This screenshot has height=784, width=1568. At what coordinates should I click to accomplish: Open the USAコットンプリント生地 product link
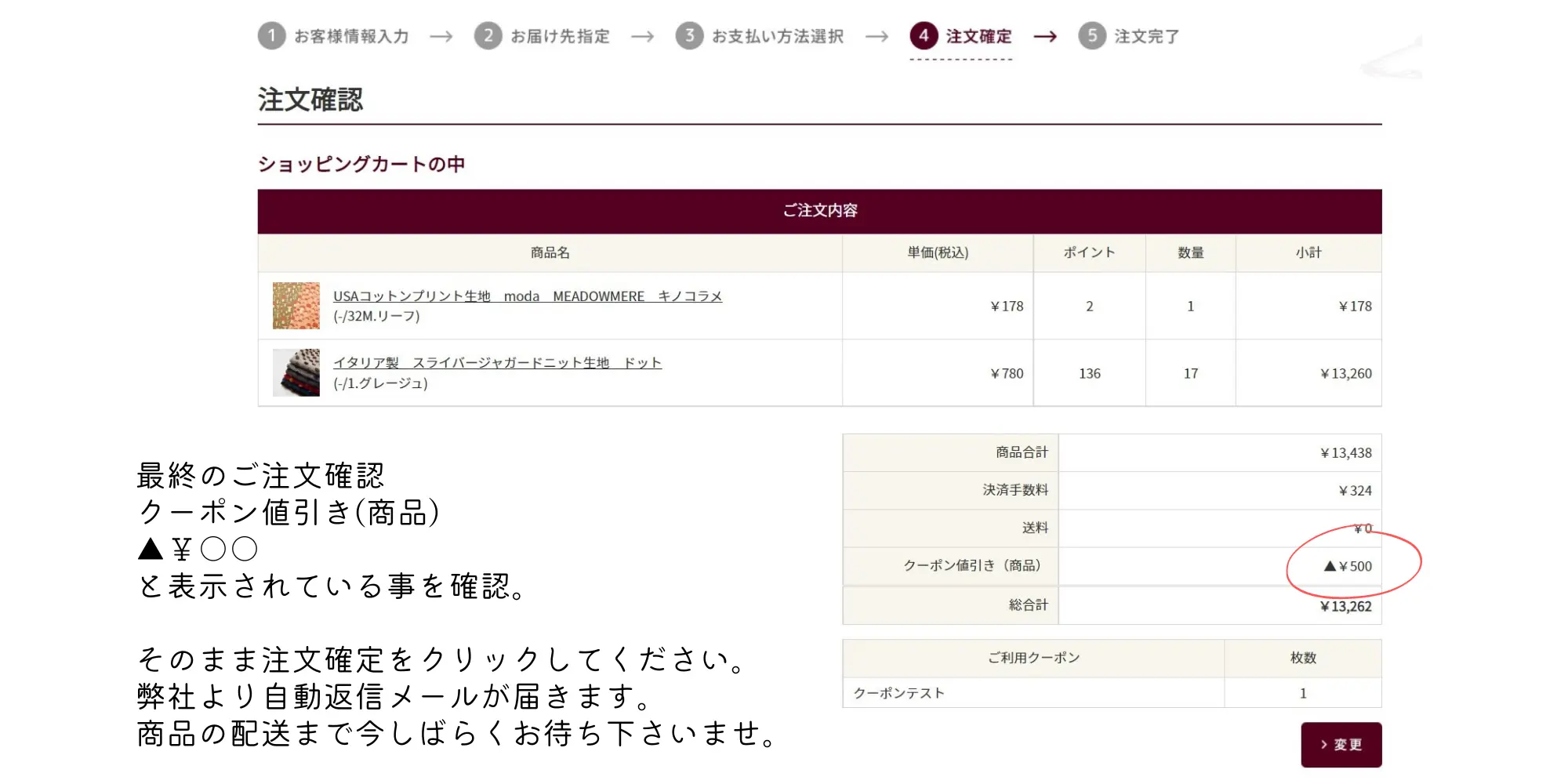tap(527, 296)
